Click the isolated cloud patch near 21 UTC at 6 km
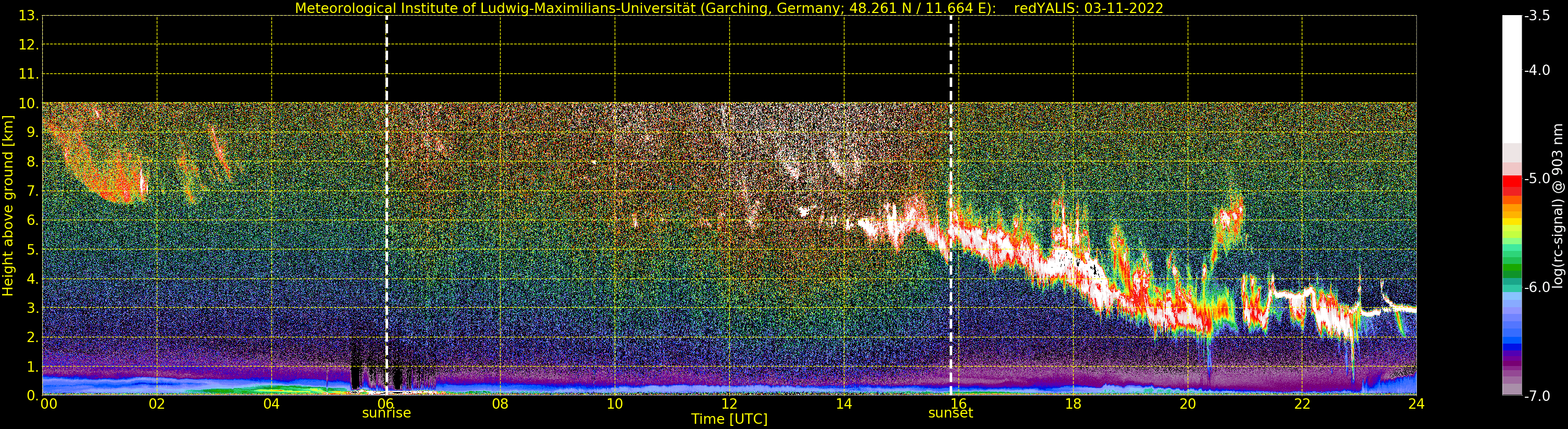Screen dimensions: 1568x429 pos(1228,220)
